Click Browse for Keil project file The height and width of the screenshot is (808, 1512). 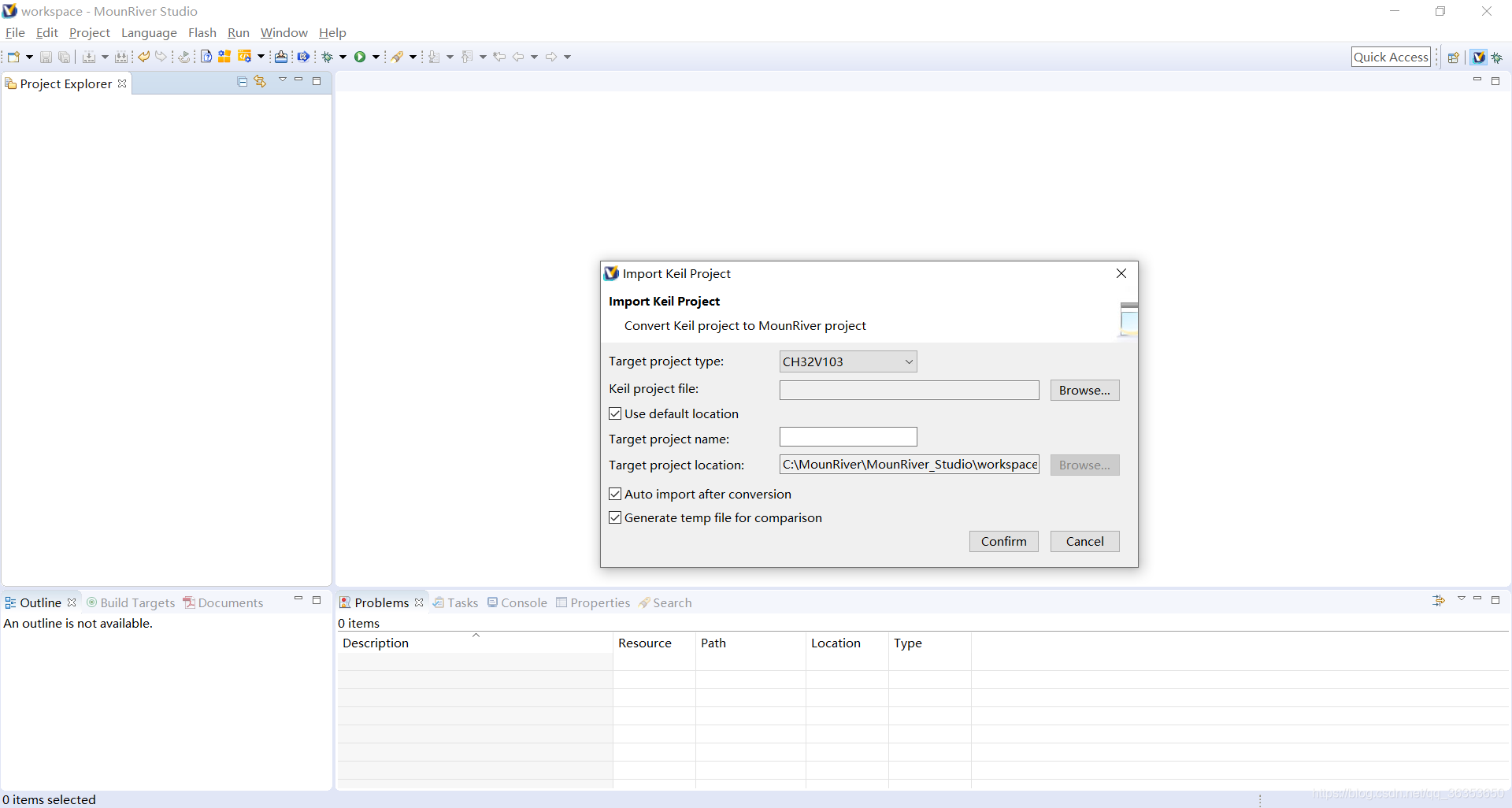(1084, 390)
